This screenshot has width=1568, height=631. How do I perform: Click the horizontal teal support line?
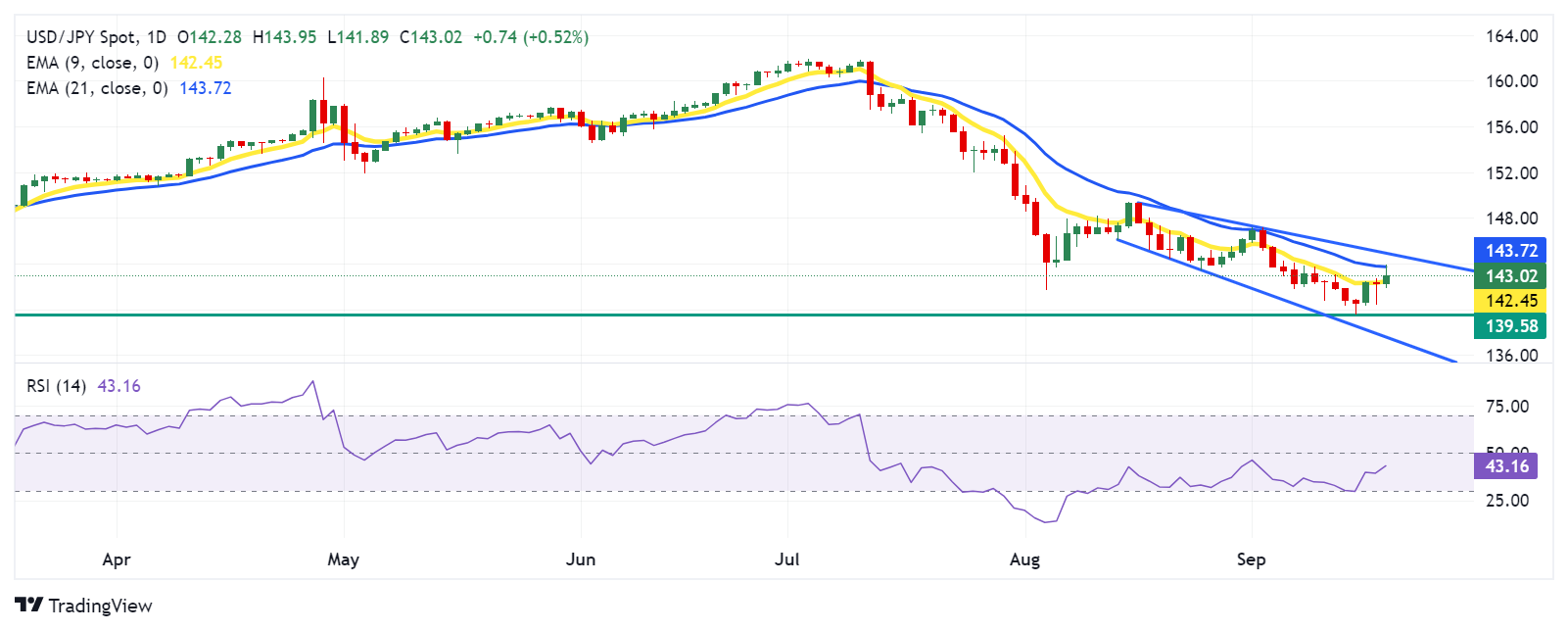click(x=744, y=315)
